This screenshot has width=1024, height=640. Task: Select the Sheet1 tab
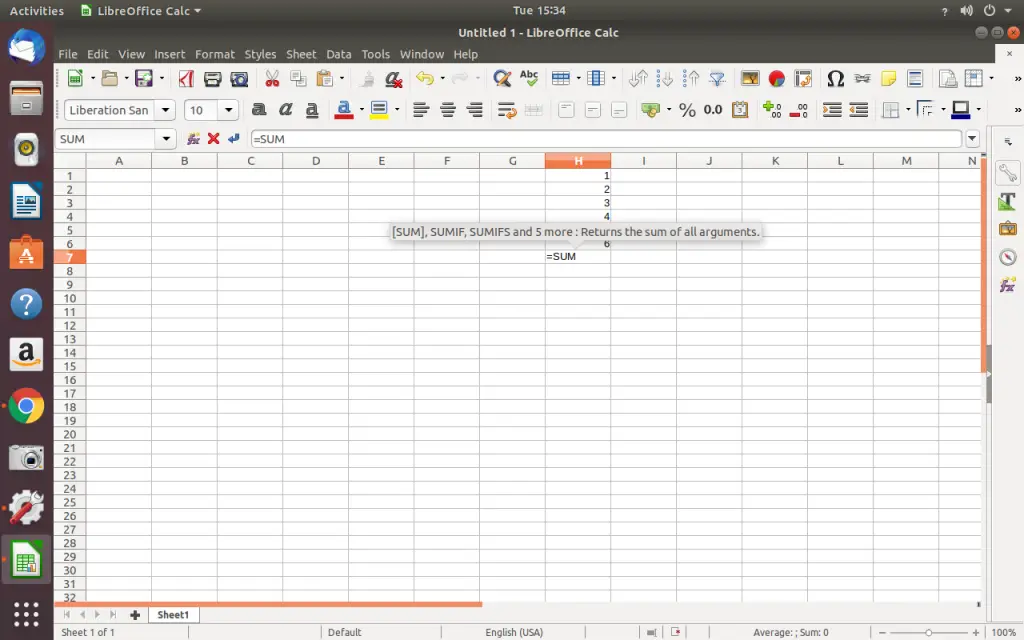point(173,615)
